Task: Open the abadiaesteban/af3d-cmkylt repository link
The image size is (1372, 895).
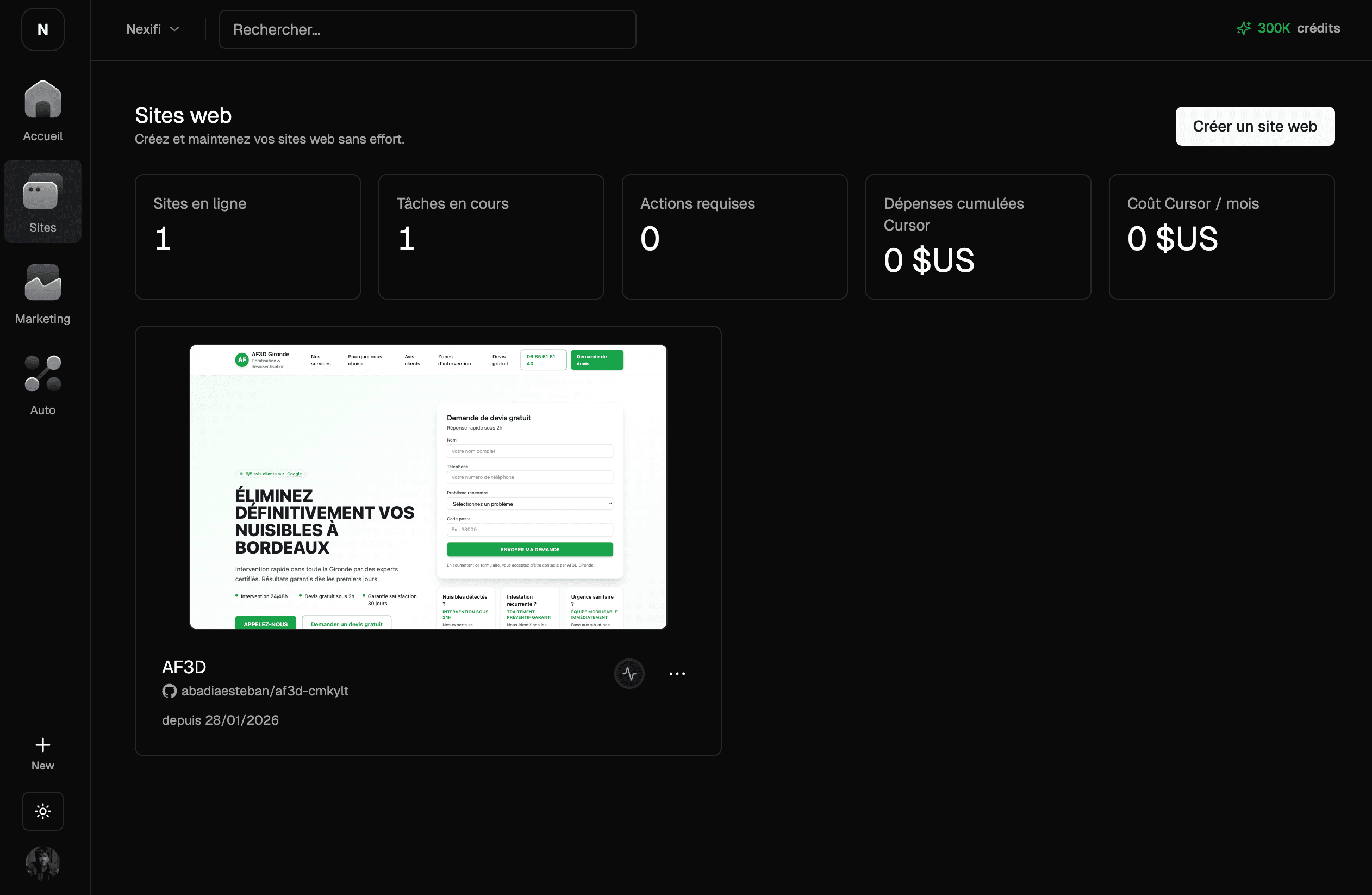Action: pos(265,691)
